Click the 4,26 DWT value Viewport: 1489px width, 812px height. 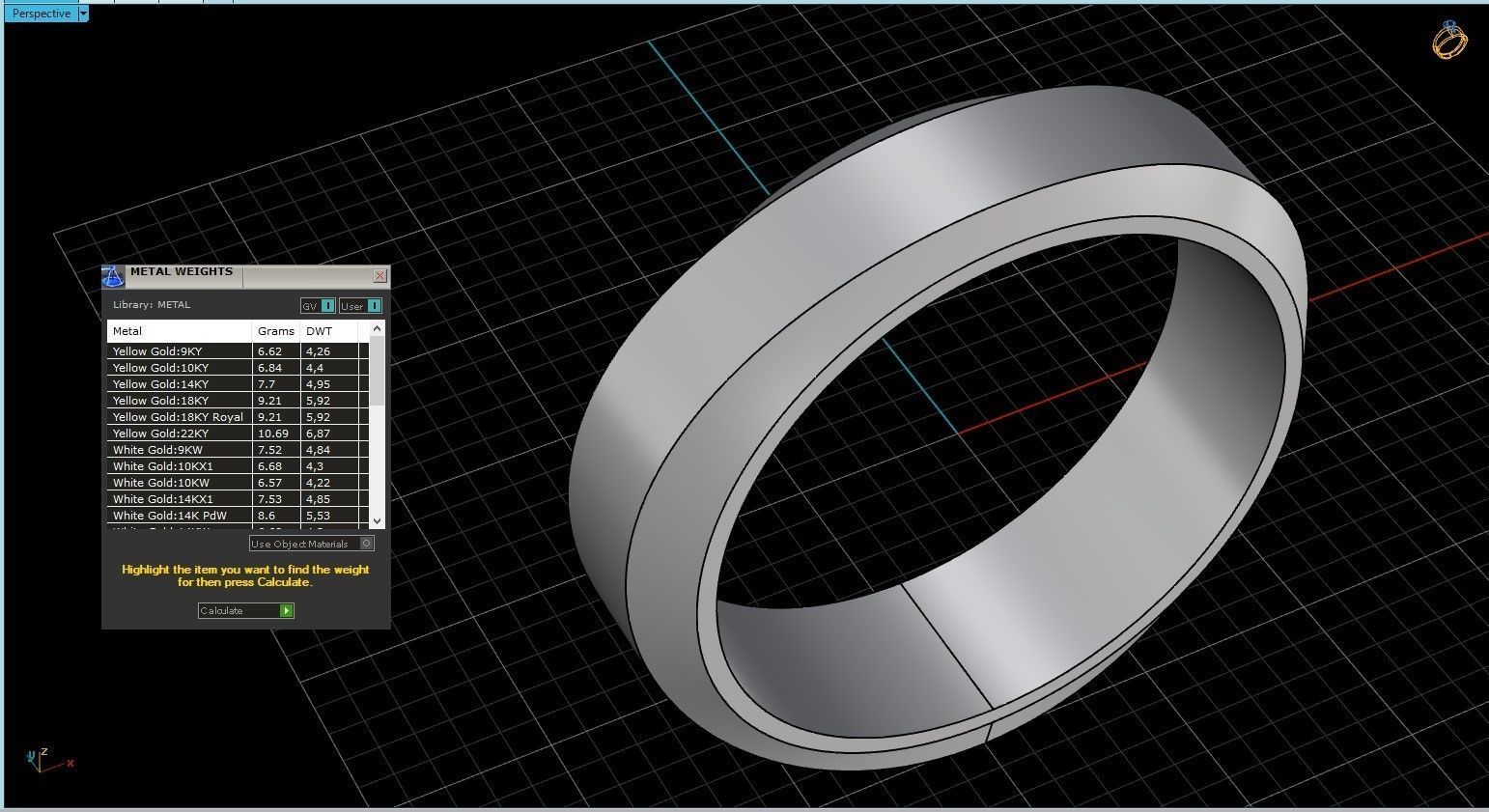(x=318, y=351)
